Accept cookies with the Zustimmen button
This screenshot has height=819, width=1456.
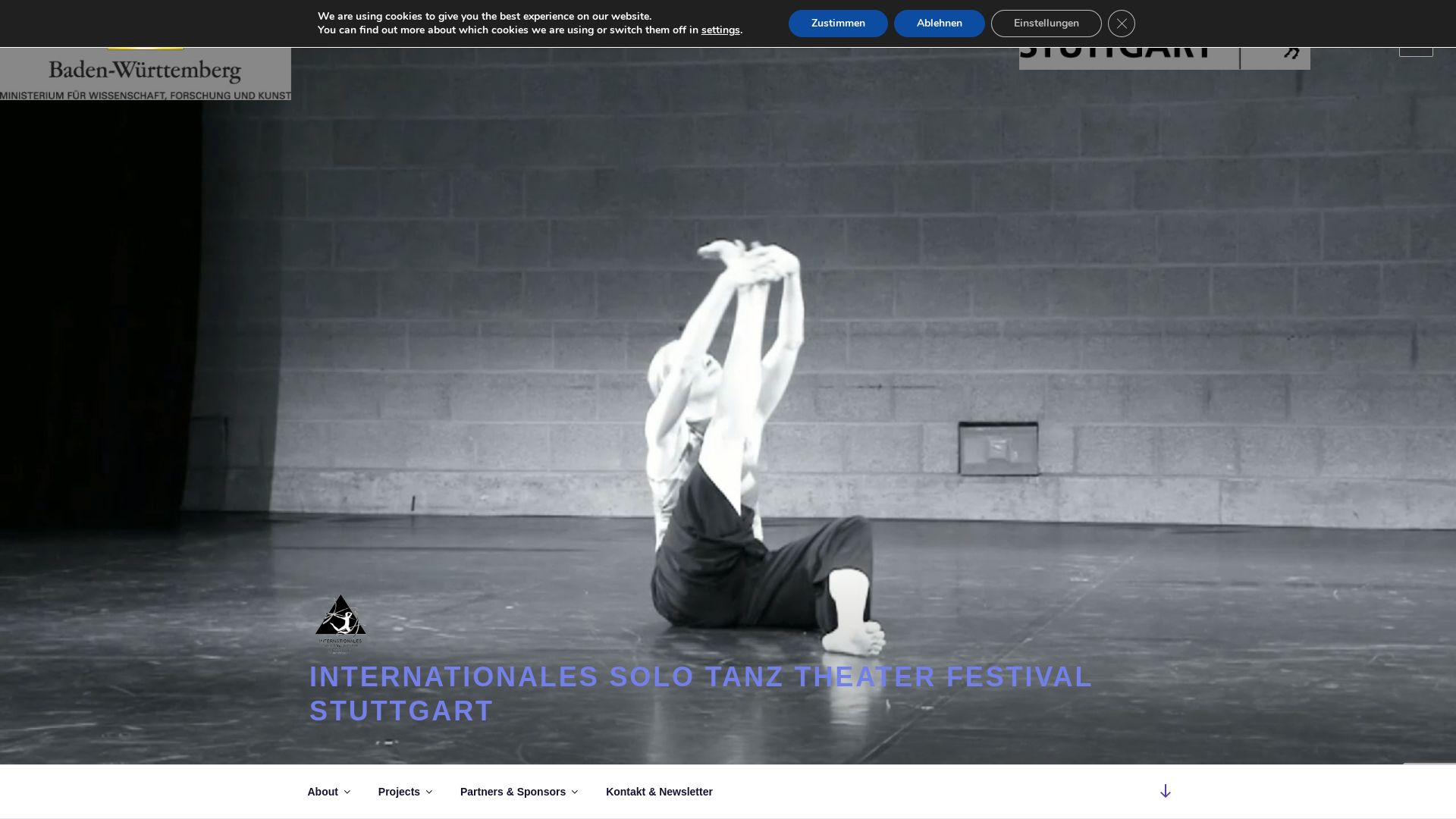pos(838,24)
